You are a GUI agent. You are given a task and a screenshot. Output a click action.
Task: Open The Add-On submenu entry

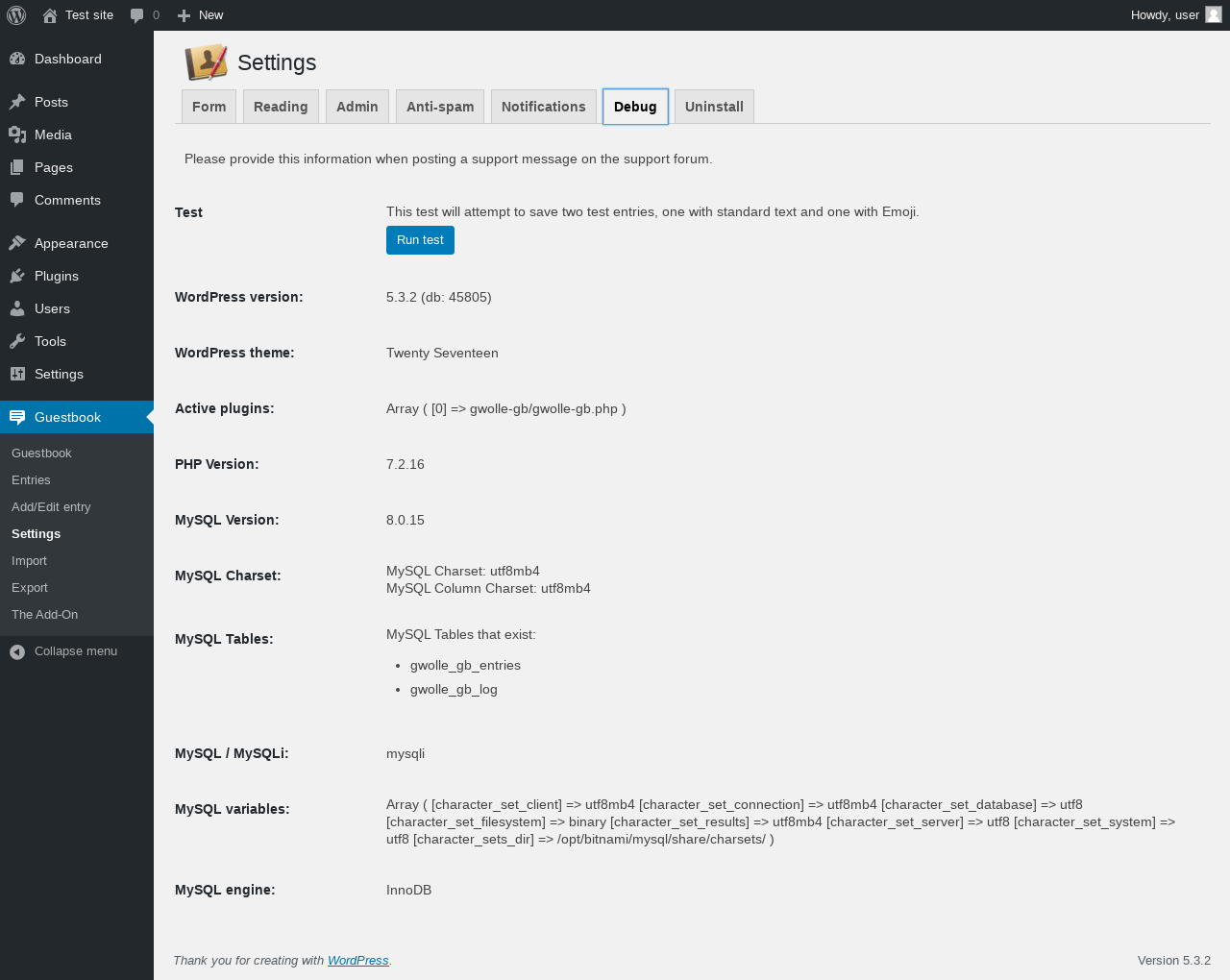click(77, 615)
